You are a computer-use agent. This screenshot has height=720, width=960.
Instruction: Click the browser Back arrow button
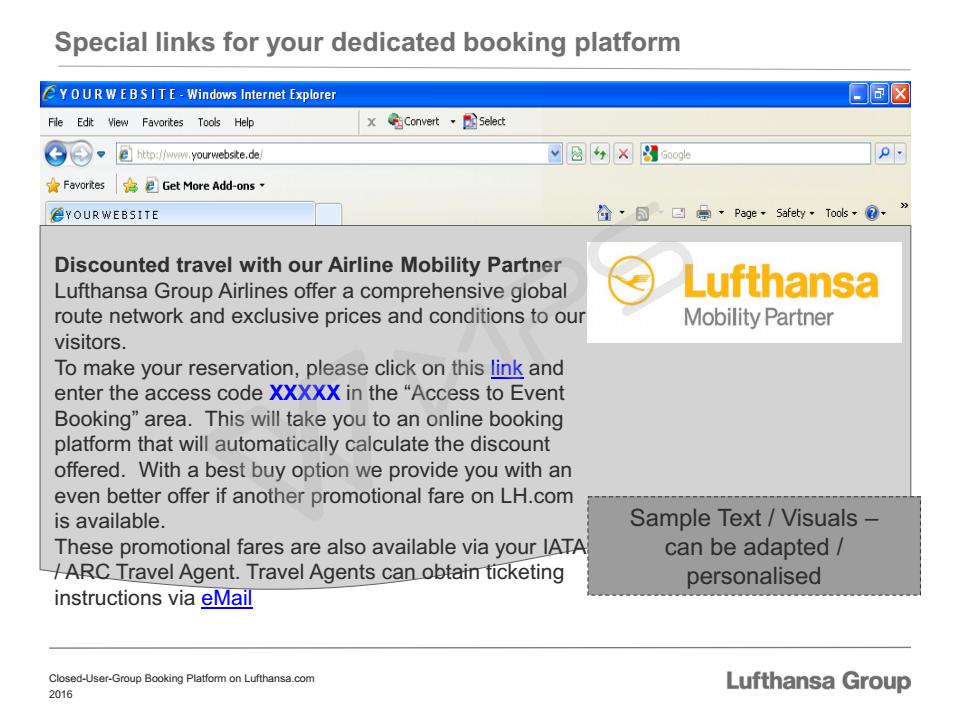56,154
